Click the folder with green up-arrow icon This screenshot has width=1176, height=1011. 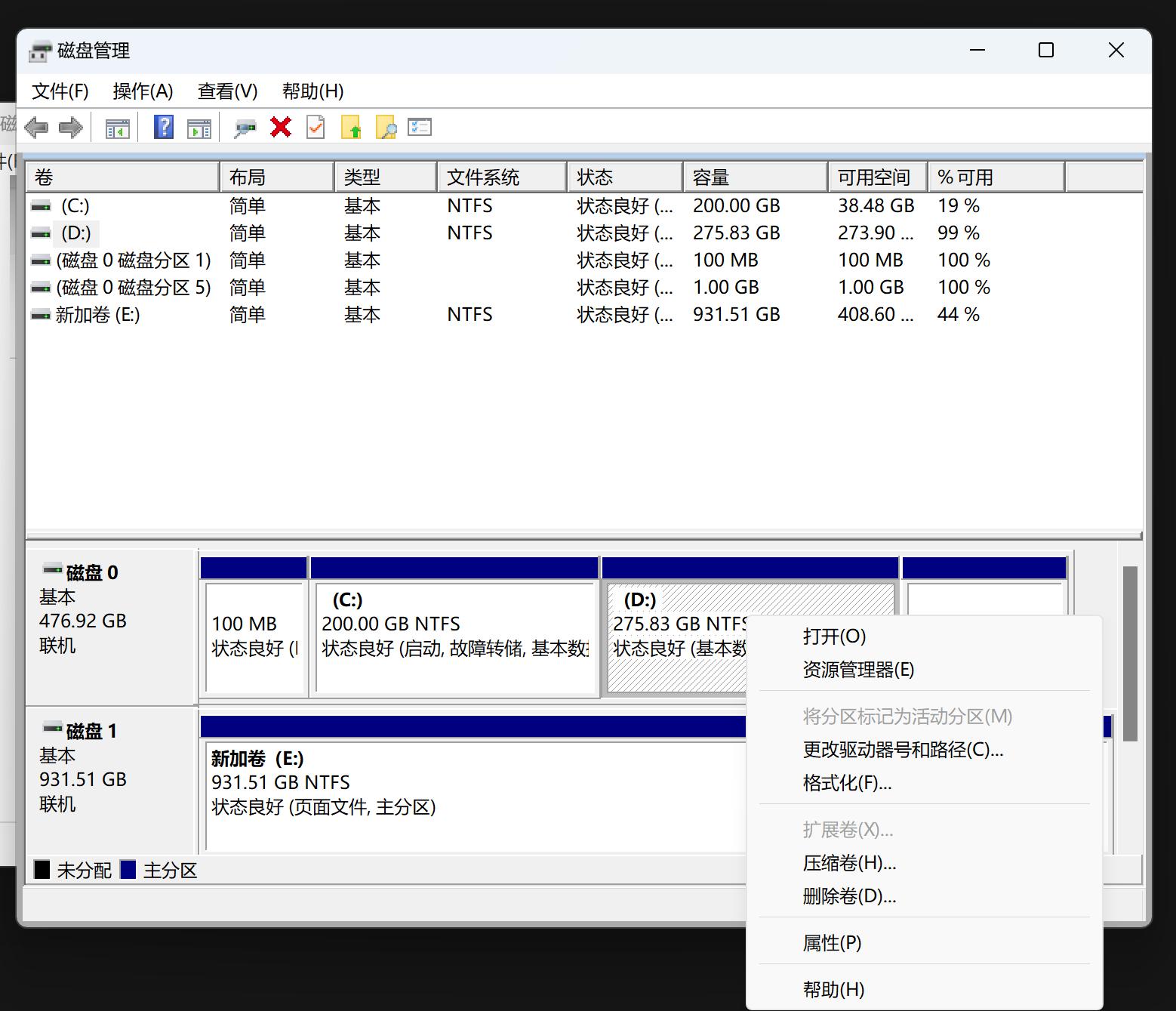pyautogui.click(x=351, y=128)
